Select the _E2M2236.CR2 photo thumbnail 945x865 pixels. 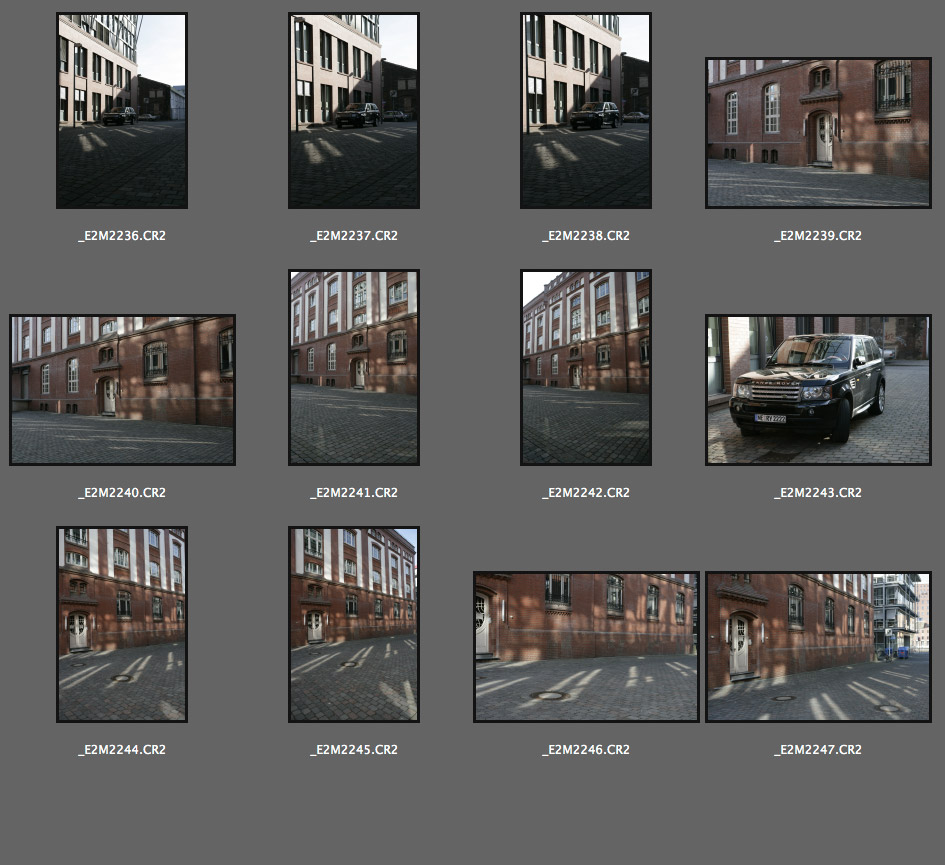pos(122,111)
